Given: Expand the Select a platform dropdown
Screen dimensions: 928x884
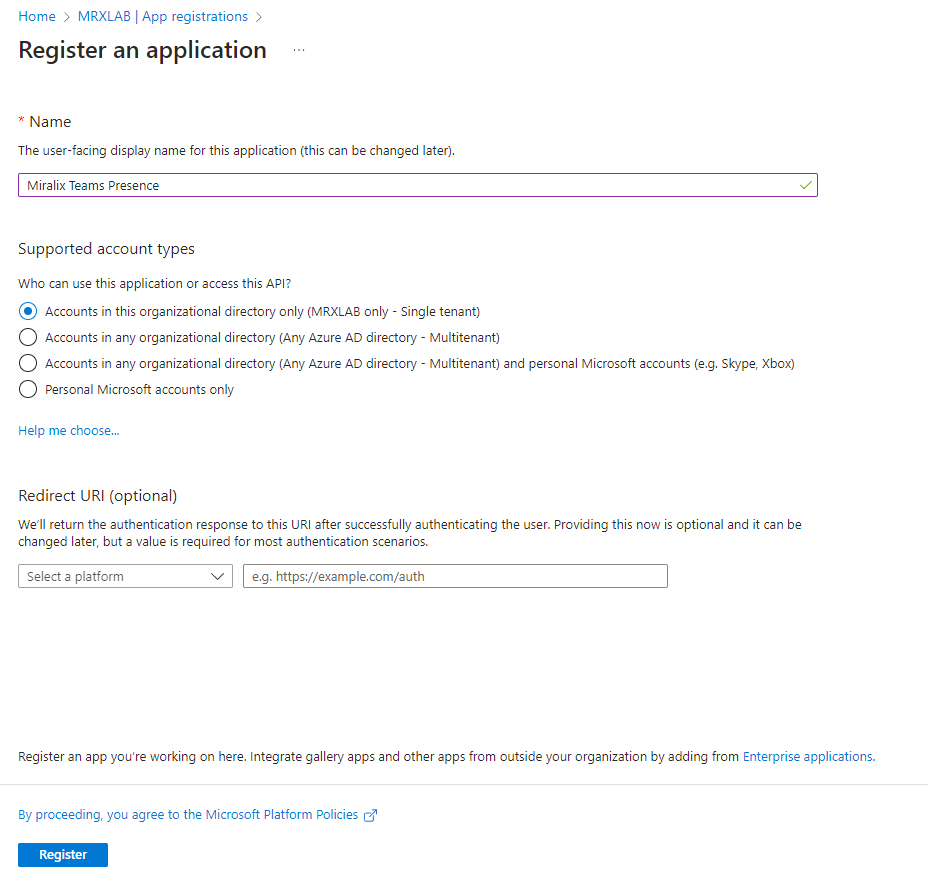Looking at the screenshot, I should (125, 576).
